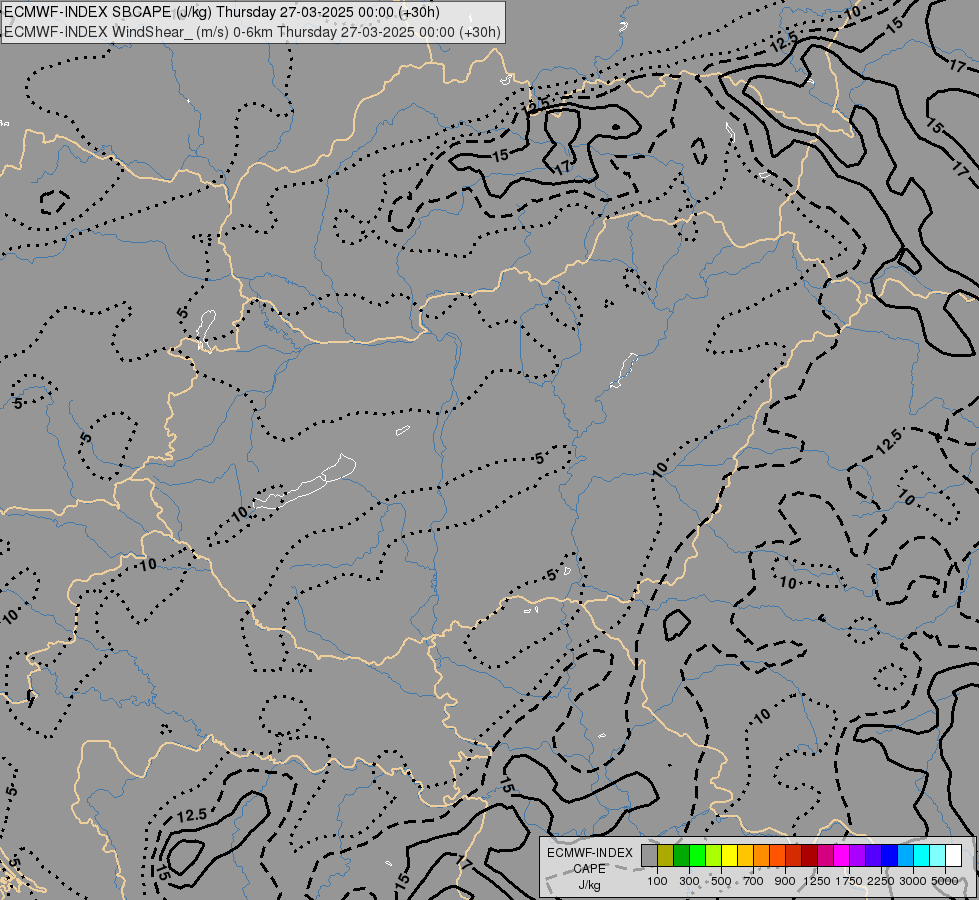Click the 'ECMWF-INDEX' legend title
The width and height of the screenshot is (979, 900).
pos(589,853)
